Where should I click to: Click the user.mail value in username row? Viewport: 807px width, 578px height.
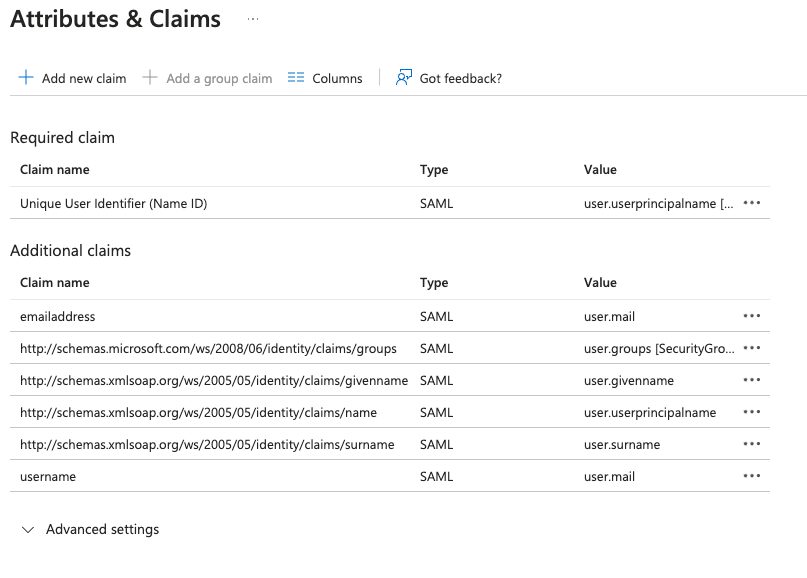click(x=609, y=477)
